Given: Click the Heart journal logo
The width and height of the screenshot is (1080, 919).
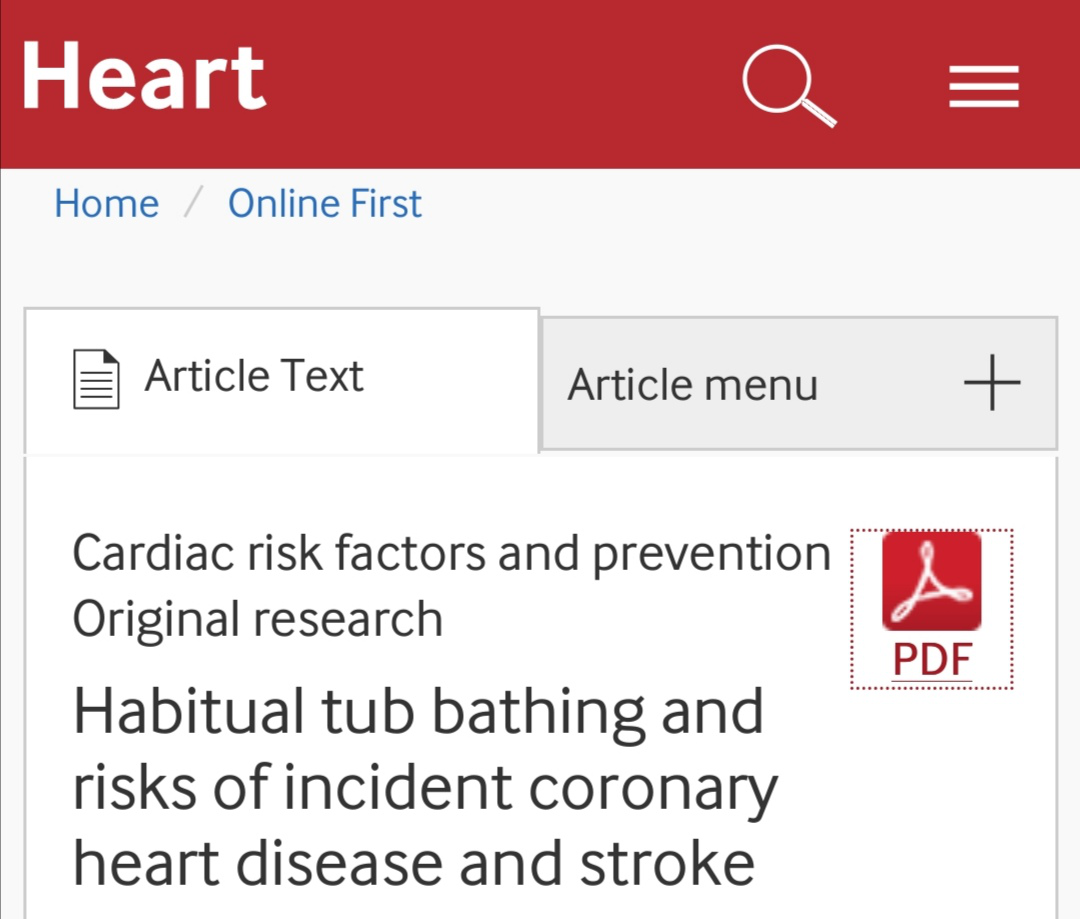Looking at the screenshot, I should click(144, 78).
